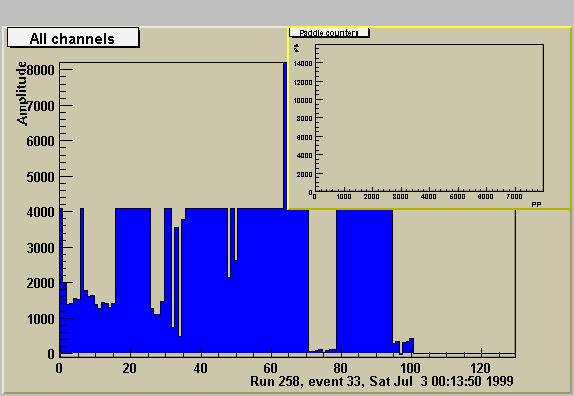Click the blue histogram block near channel 85
Viewport: 574px width, 396px height.
364,282
